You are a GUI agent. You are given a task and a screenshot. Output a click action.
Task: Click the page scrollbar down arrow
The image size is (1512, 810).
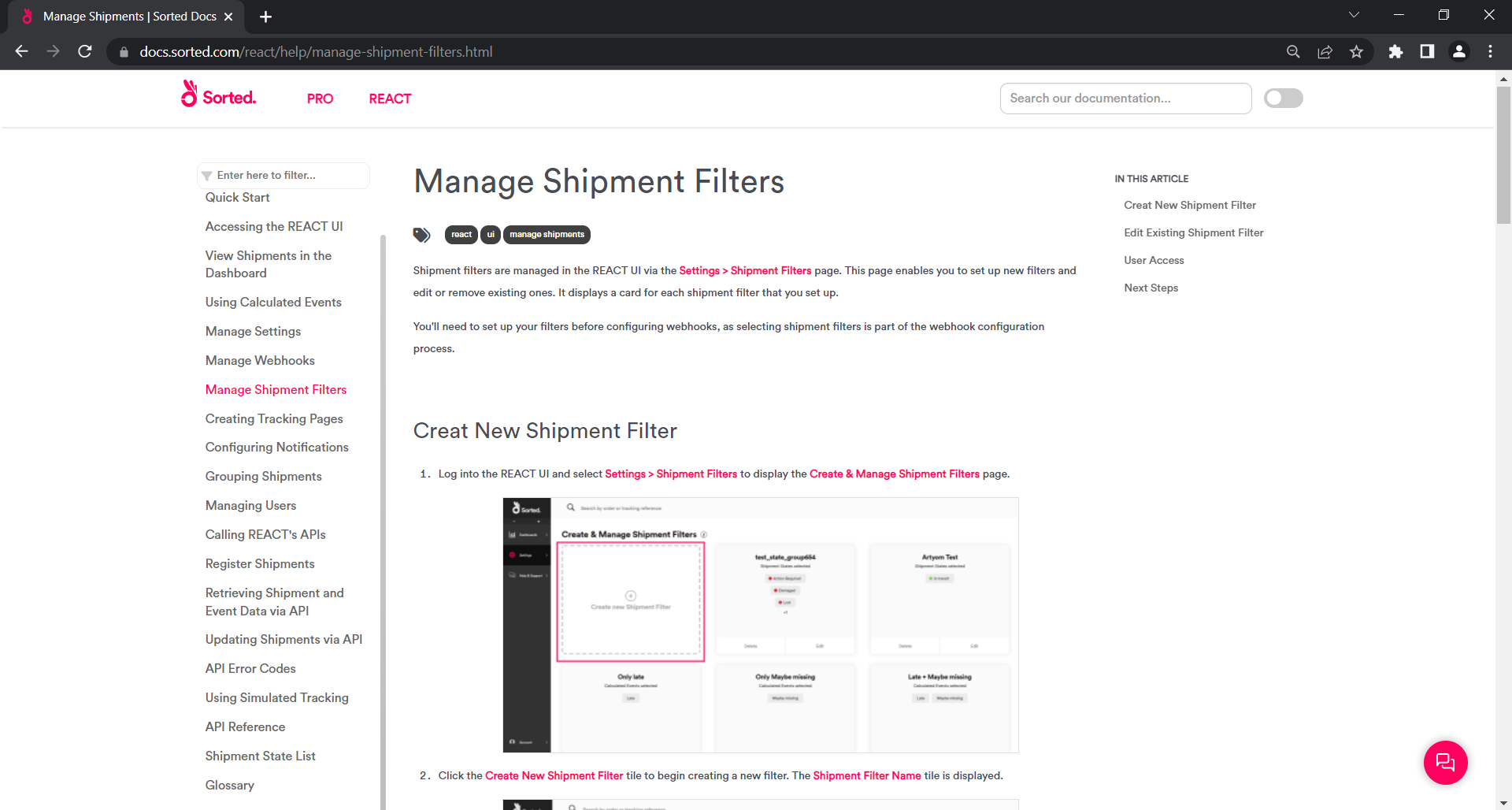tap(1503, 804)
